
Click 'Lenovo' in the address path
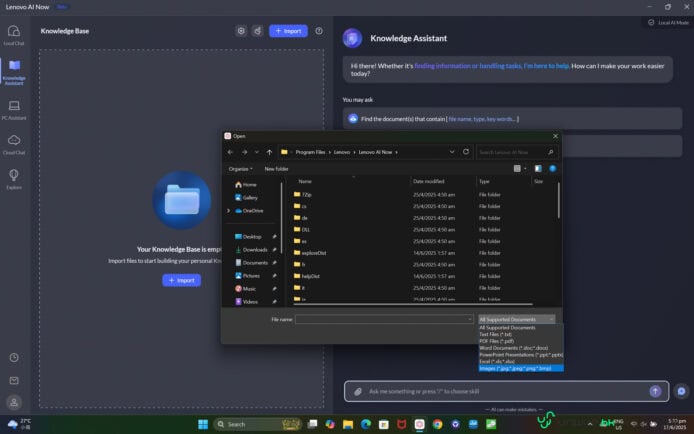click(x=342, y=152)
